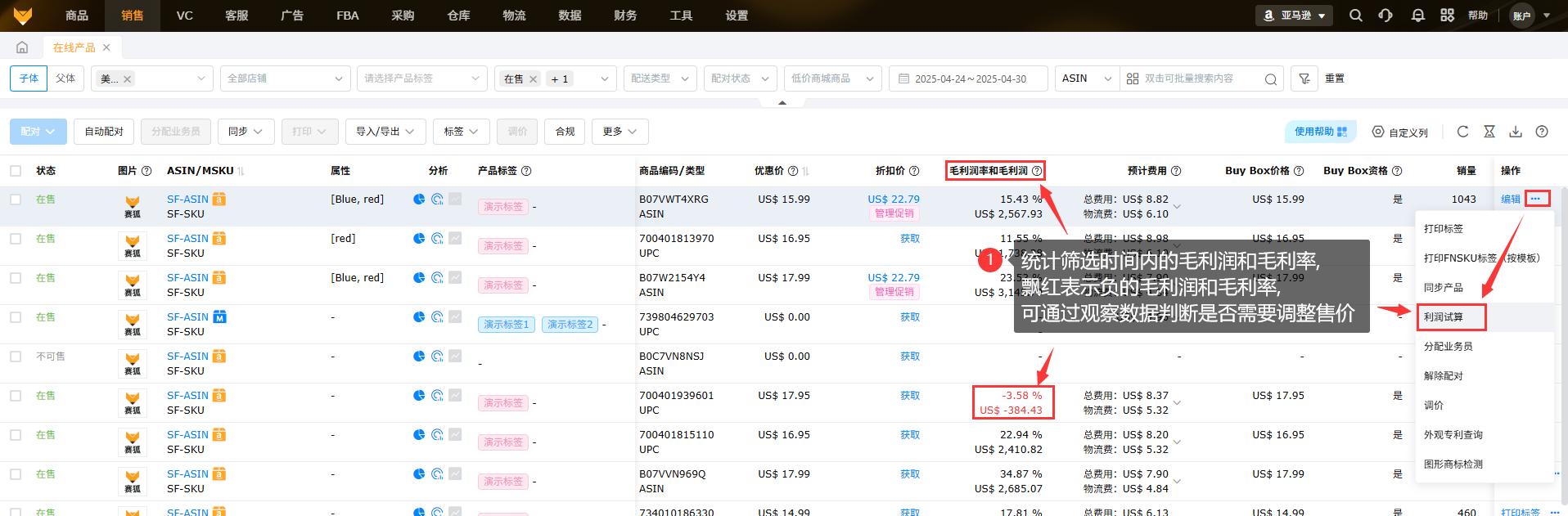
Task: Expand the 全部店铺 store dropdown
Action: [285, 79]
